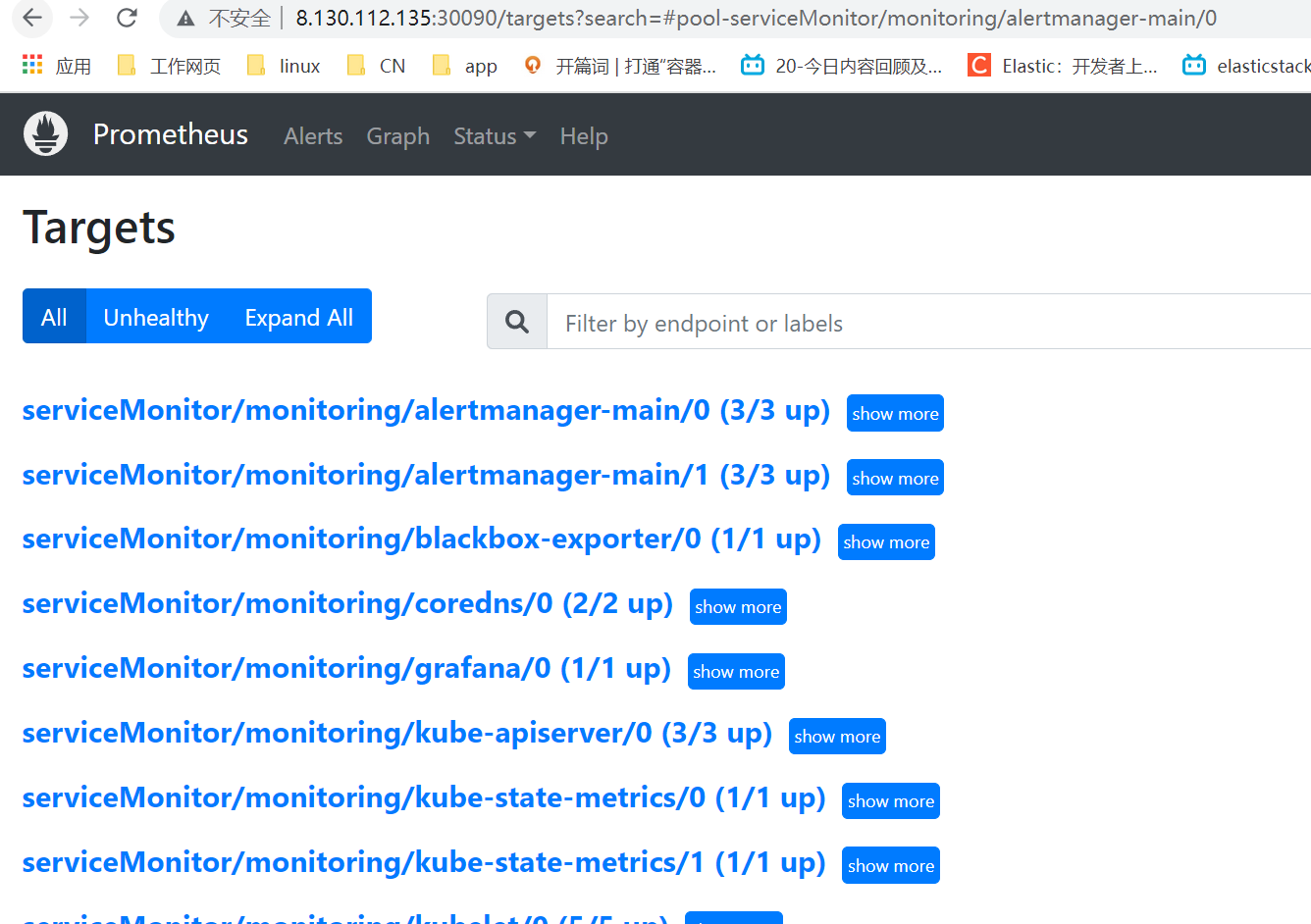Open the blackbox-exporter/0 target pool link
This screenshot has width=1311, height=924.
[422, 539]
